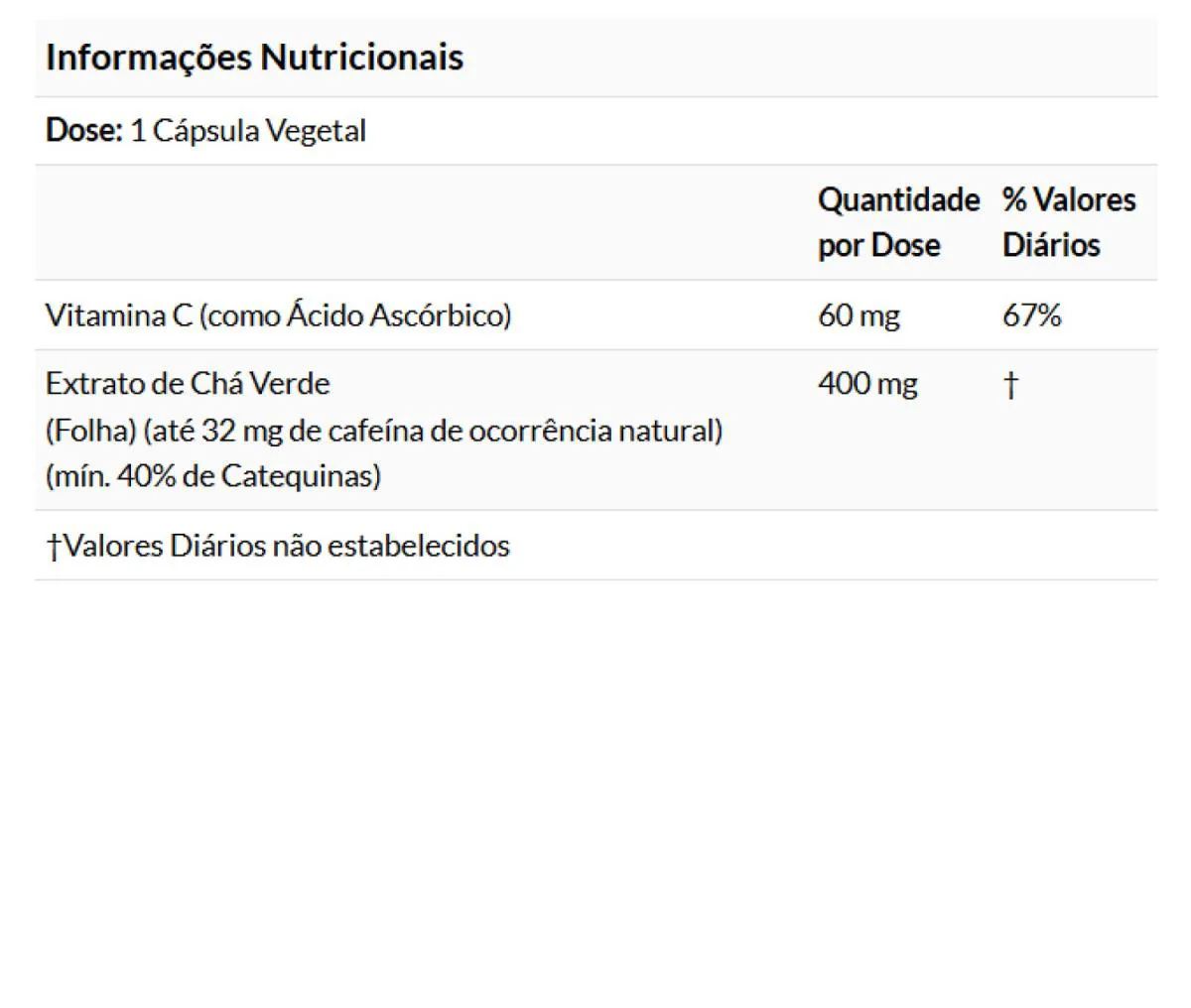Viewport: 1191px width, 1008px height.
Task: Click the dagger symbol before the footnote
Action: pyautogui.click(x=54, y=547)
